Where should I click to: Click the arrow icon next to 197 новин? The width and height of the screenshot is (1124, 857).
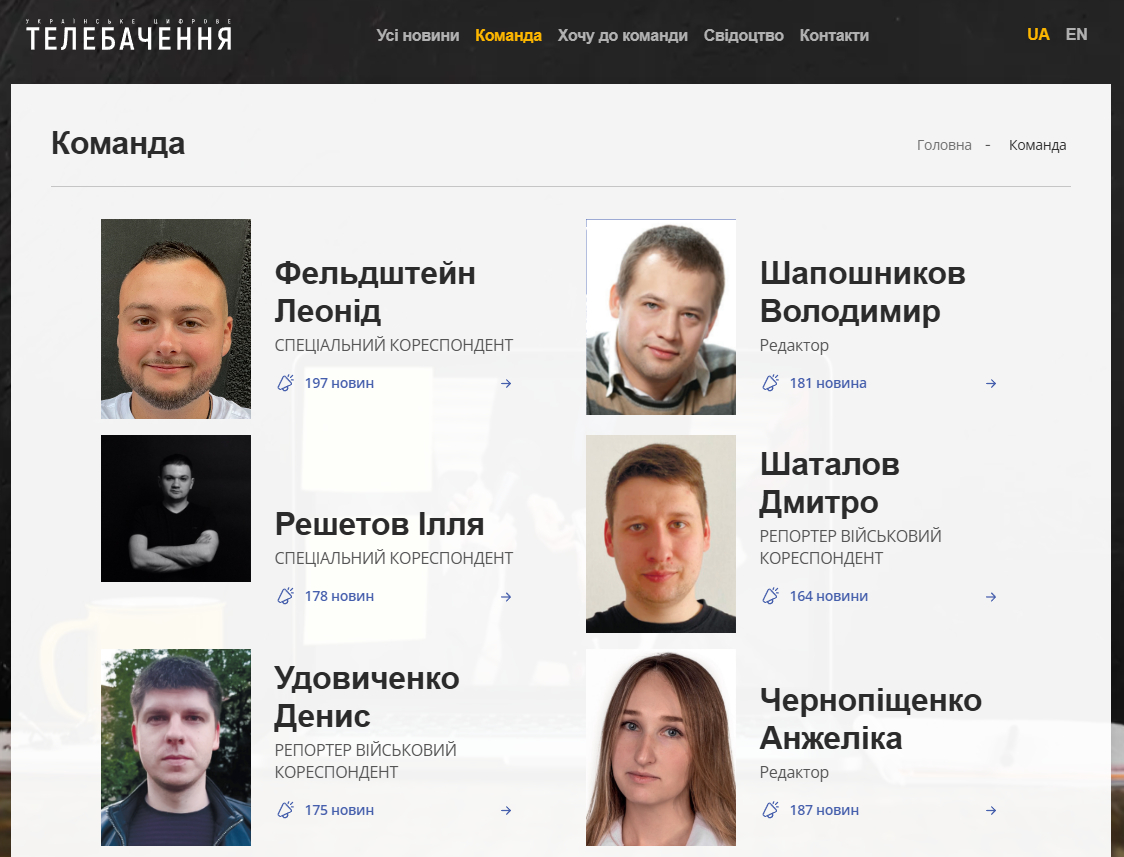(x=506, y=383)
